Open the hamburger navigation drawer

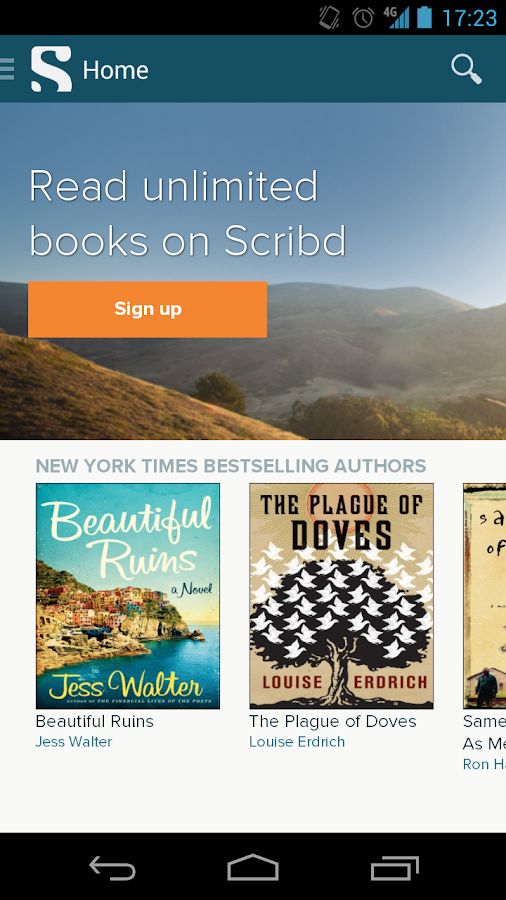(x=7, y=69)
